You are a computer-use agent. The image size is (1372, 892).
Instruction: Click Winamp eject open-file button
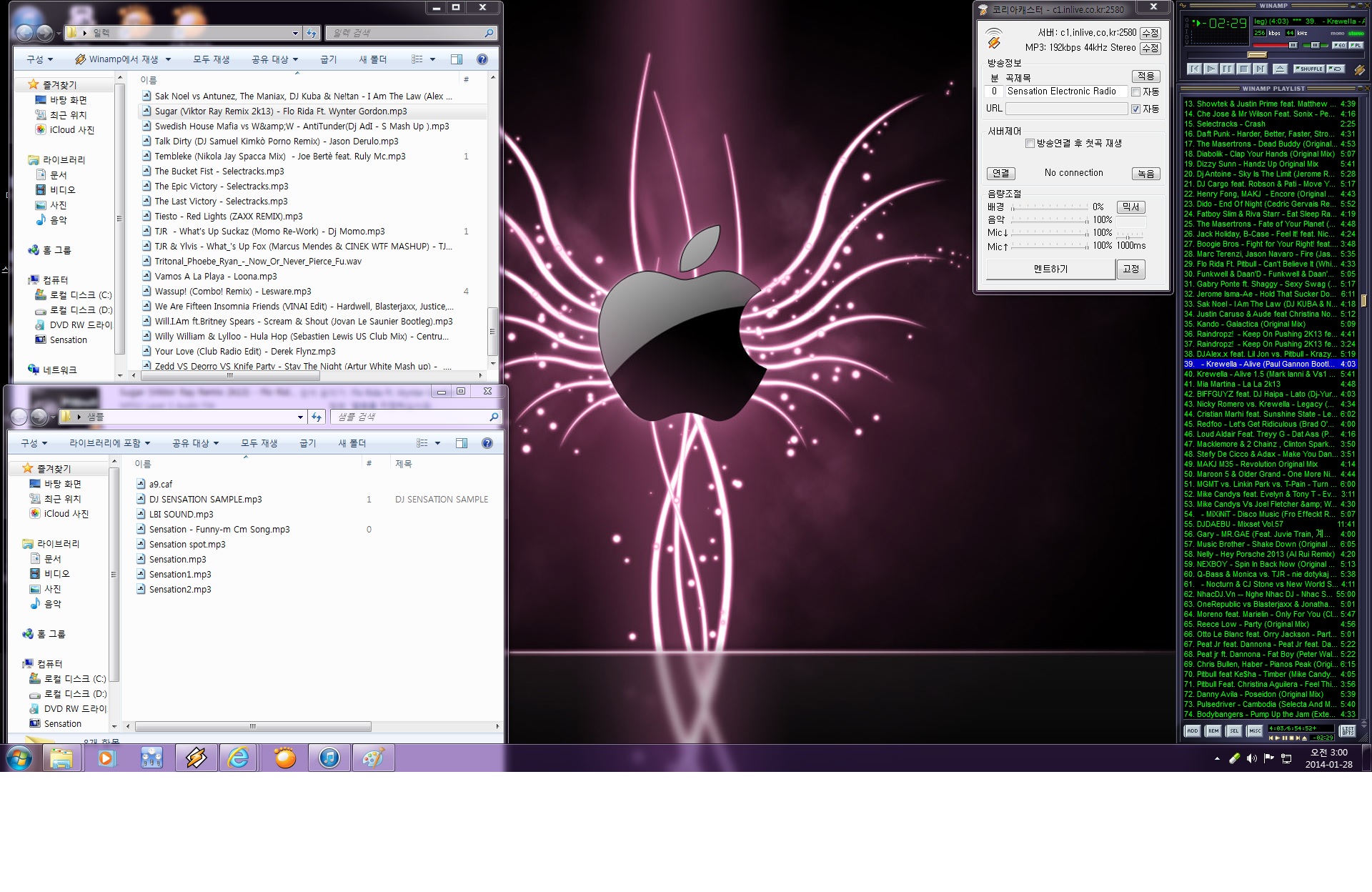pos(1281,69)
